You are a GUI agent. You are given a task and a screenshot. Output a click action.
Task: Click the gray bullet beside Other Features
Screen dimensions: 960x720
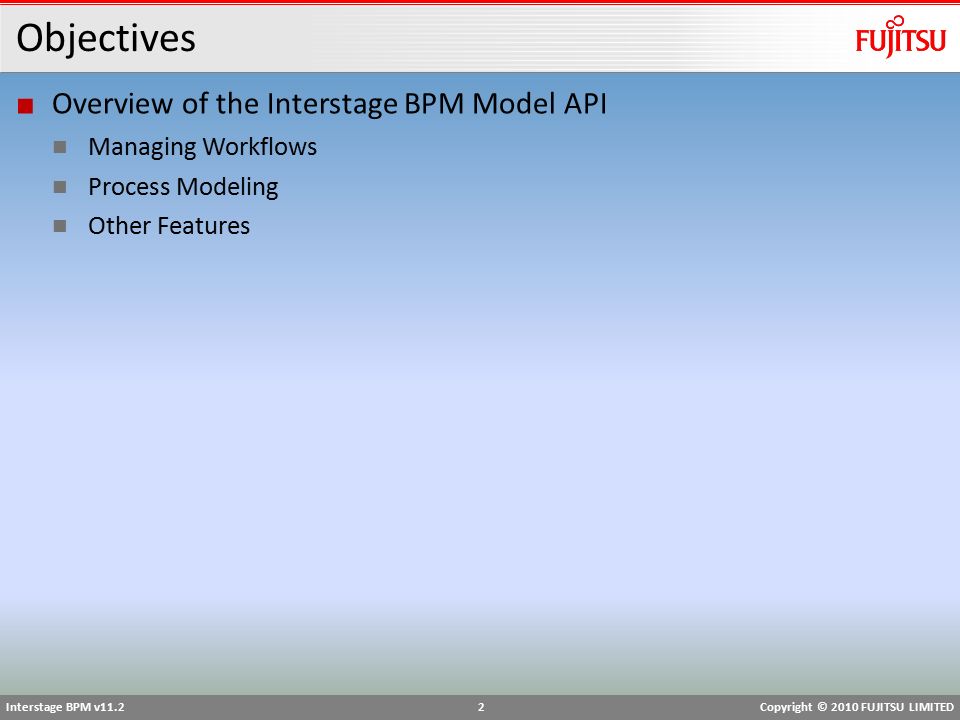coord(60,226)
